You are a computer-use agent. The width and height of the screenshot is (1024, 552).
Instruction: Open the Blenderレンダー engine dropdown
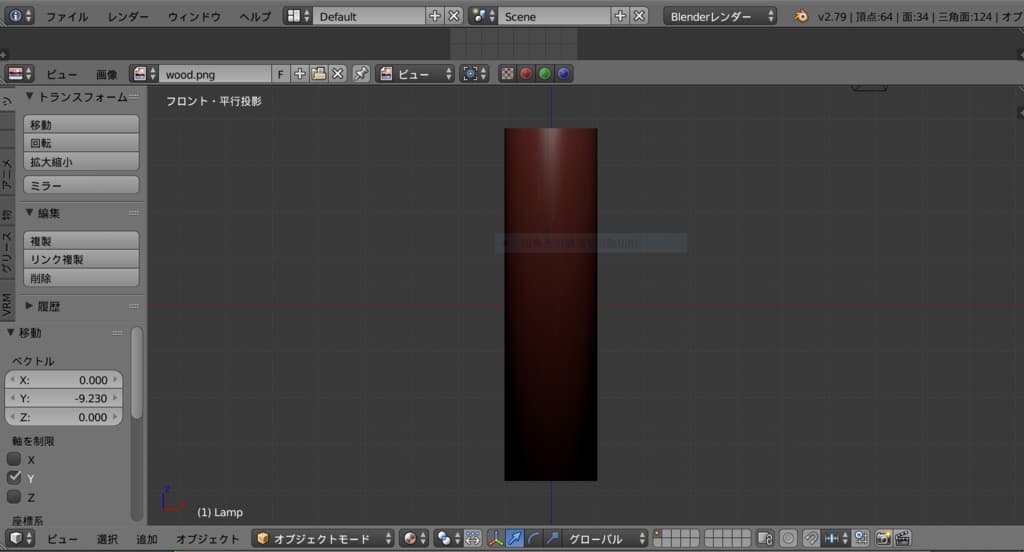coord(720,16)
